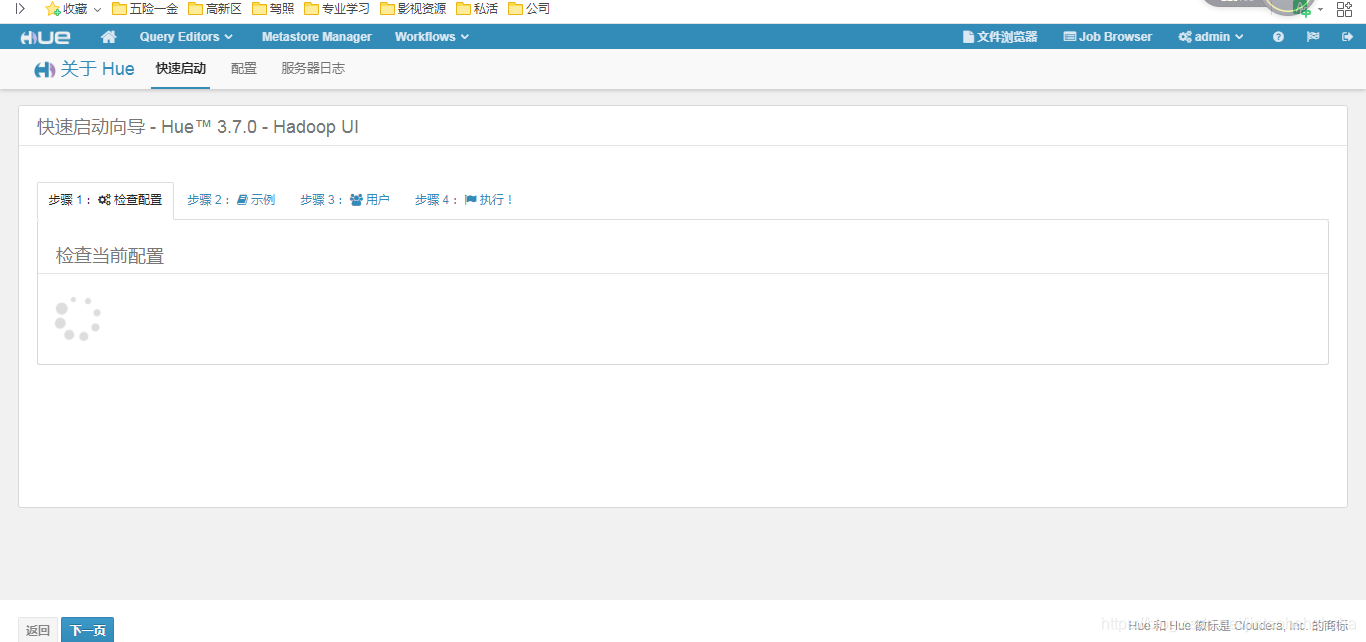Click the flag tour icon in navbar
Image resolution: width=1366 pixels, height=642 pixels.
click(1313, 37)
